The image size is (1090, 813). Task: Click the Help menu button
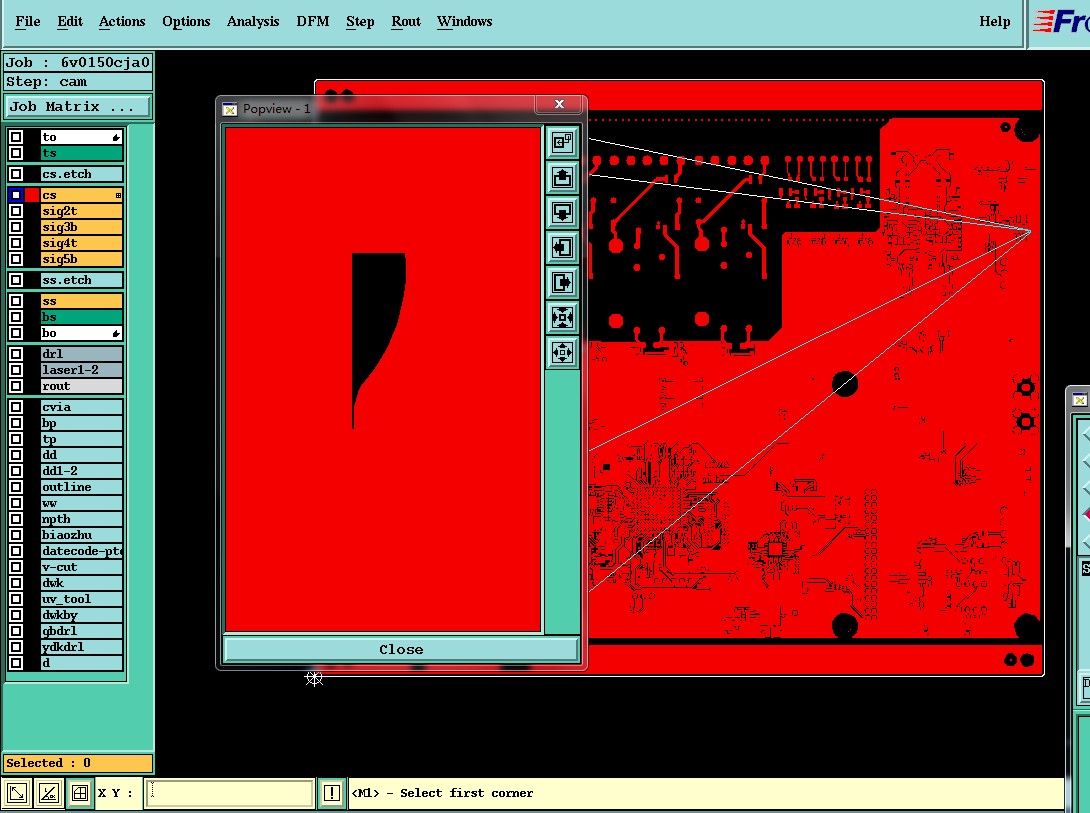click(995, 22)
